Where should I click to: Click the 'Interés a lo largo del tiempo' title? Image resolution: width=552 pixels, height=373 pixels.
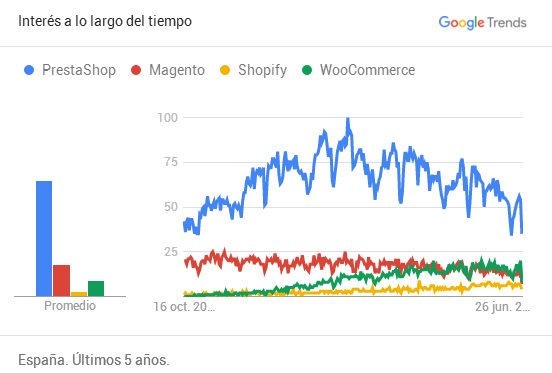pyautogui.click(x=105, y=21)
